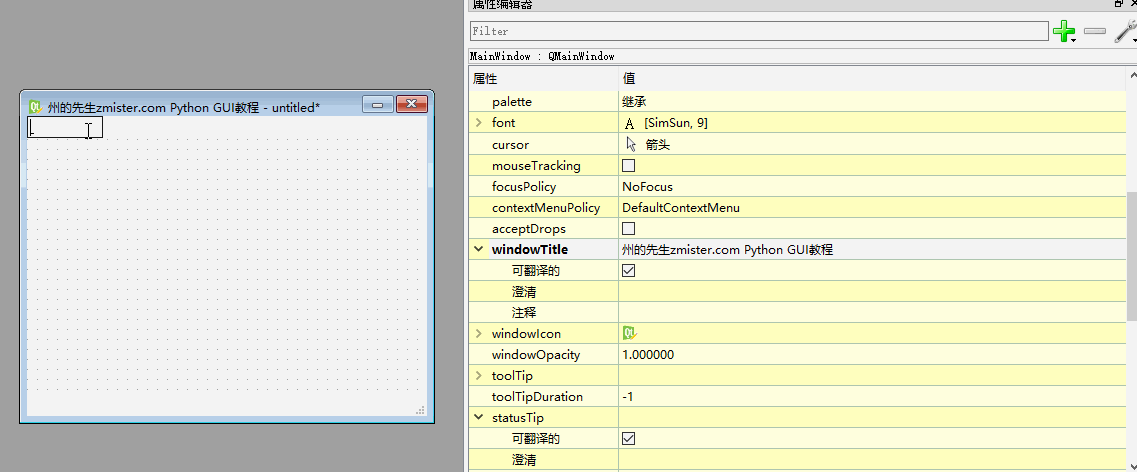Select the contextMenuPolicy property row

(x=798, y=207)
